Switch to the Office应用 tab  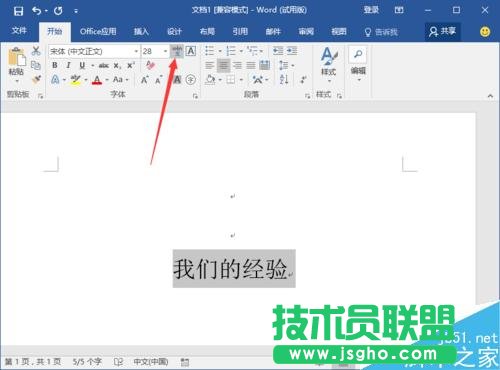98,32
